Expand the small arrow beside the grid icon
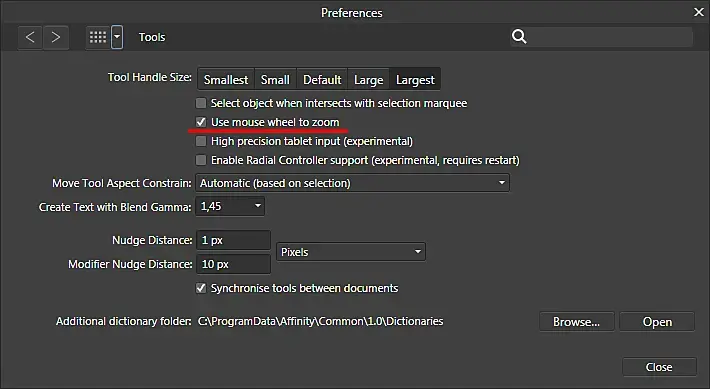Screen dimensions: 710x389 [x=117, y=37]
